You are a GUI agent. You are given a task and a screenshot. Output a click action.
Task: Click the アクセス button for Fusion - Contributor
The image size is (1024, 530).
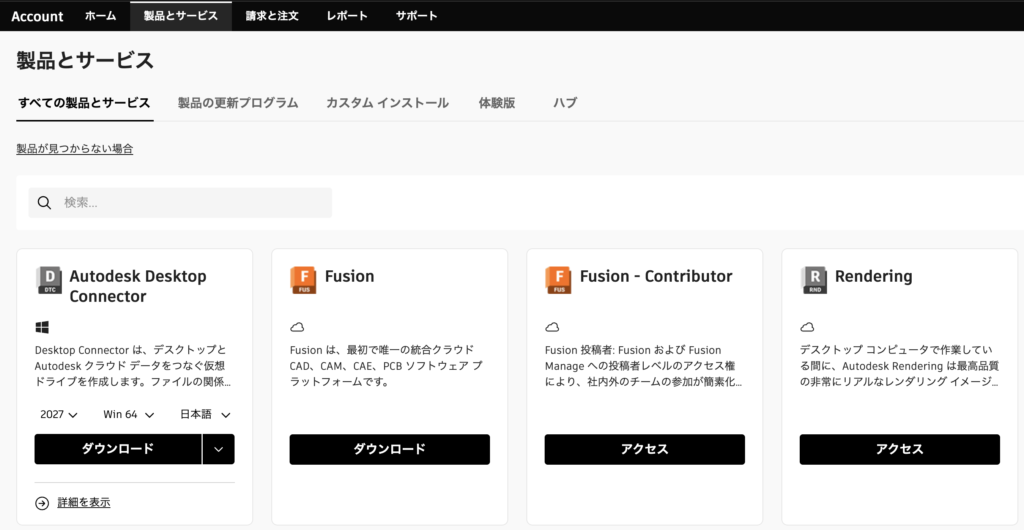(x=645, y=449)
